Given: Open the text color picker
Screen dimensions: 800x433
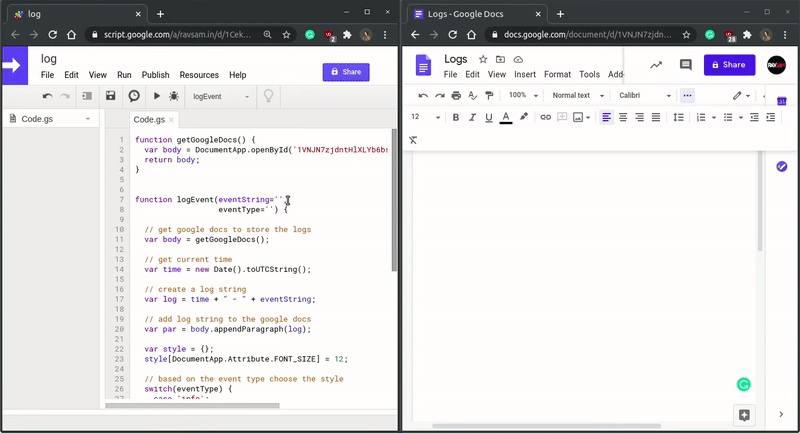Looking at the screenshot, I should pos(506,117).
